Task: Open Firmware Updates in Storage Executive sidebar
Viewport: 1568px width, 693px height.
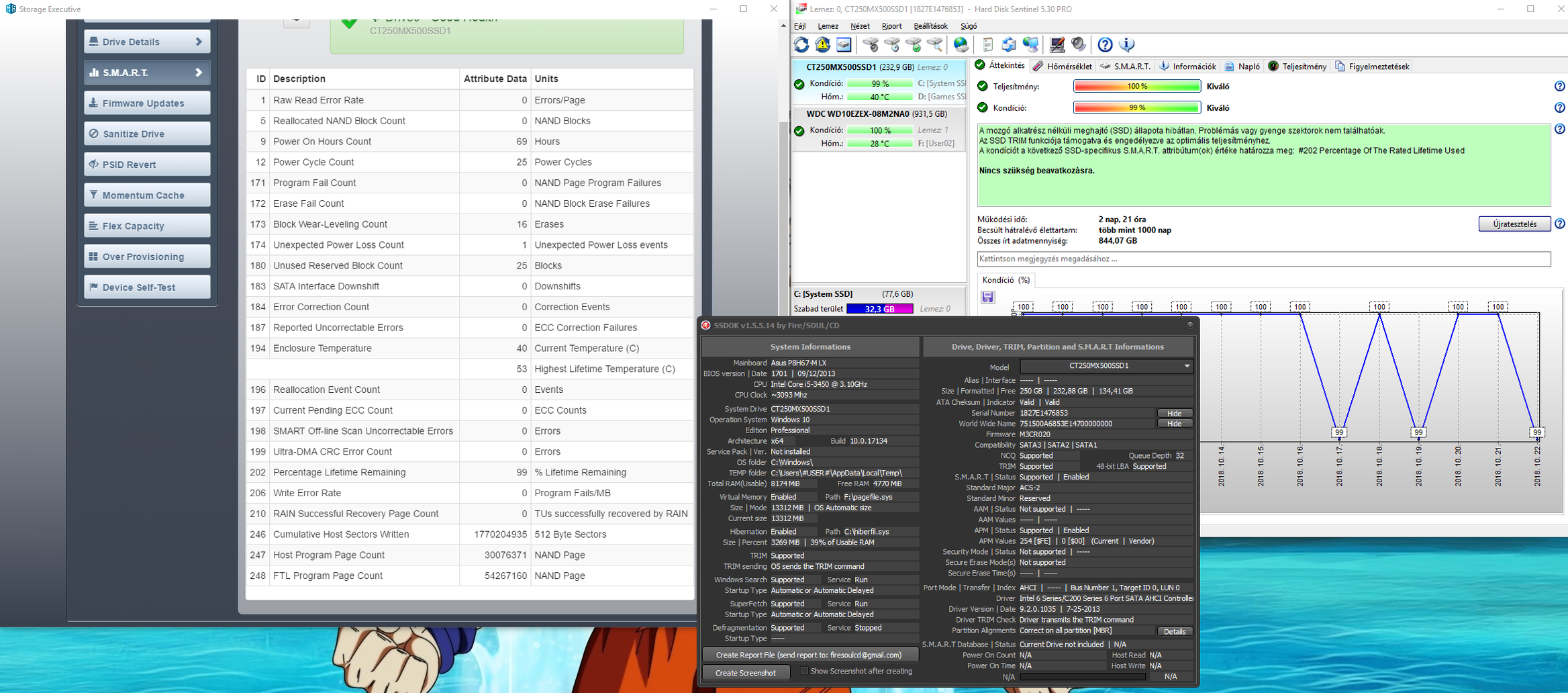Action: coord(147,103)
